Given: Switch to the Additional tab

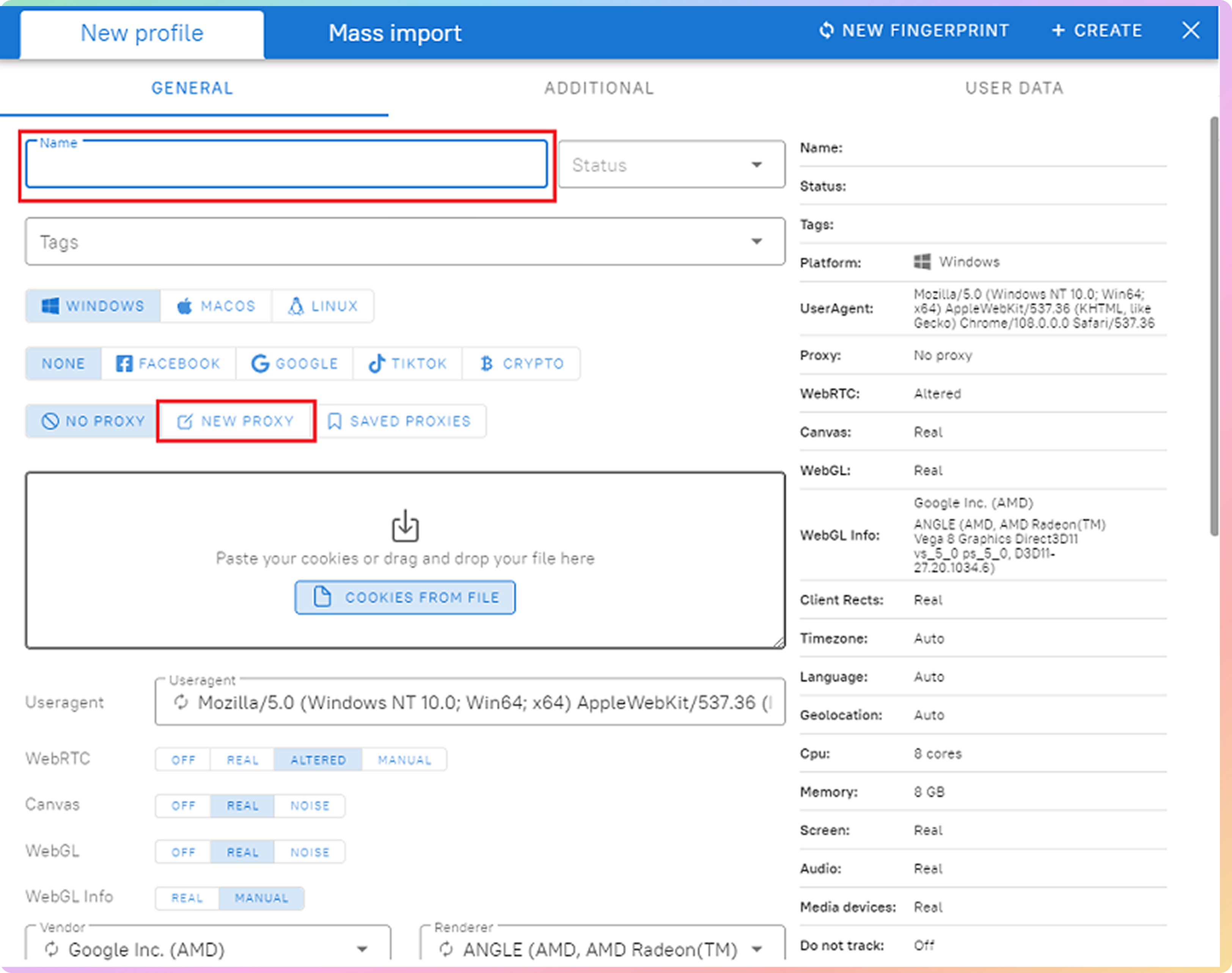Looking at the screenshot, I should [x=599, y=88].
